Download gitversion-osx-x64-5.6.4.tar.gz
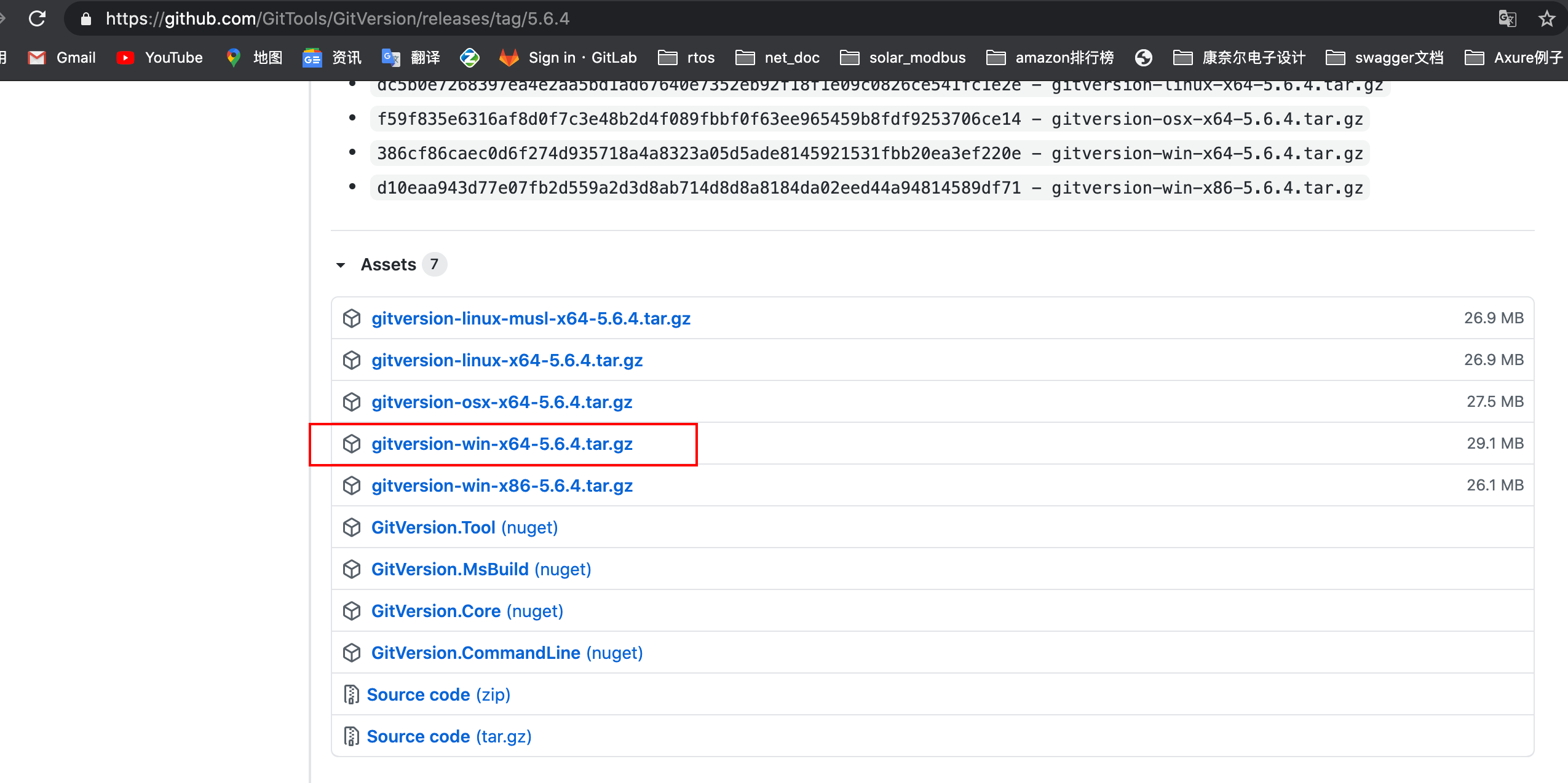 click(x=502, y=402)
